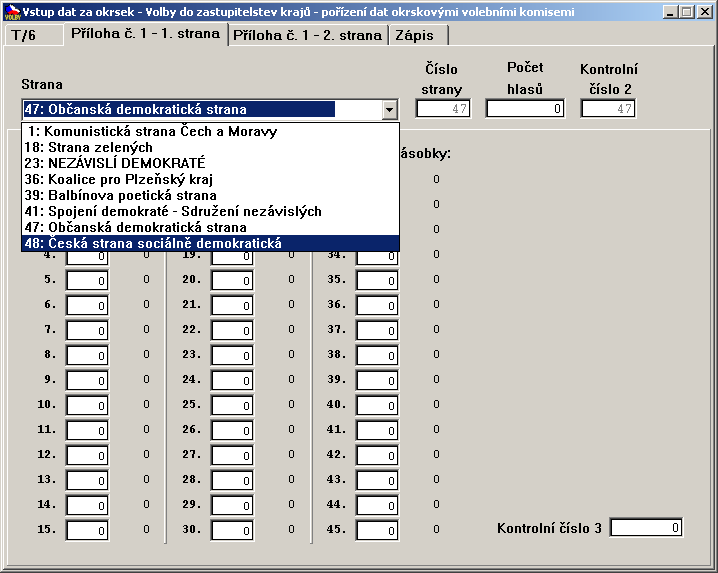Click the input field for candidate 12
Viewport: 718px width, 573px height.
87,455
